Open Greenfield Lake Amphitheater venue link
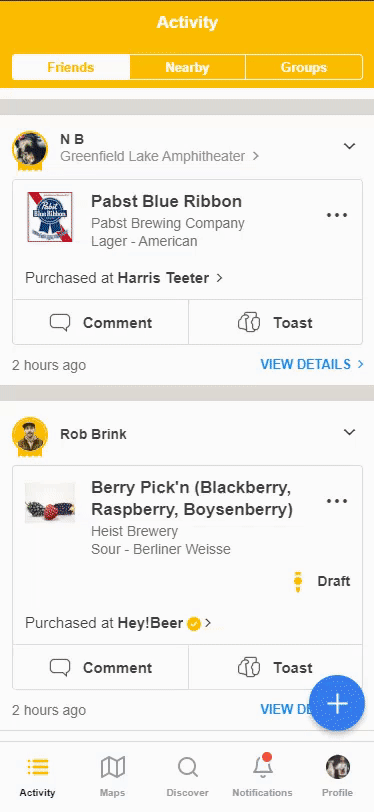 [x=159, y=156]
